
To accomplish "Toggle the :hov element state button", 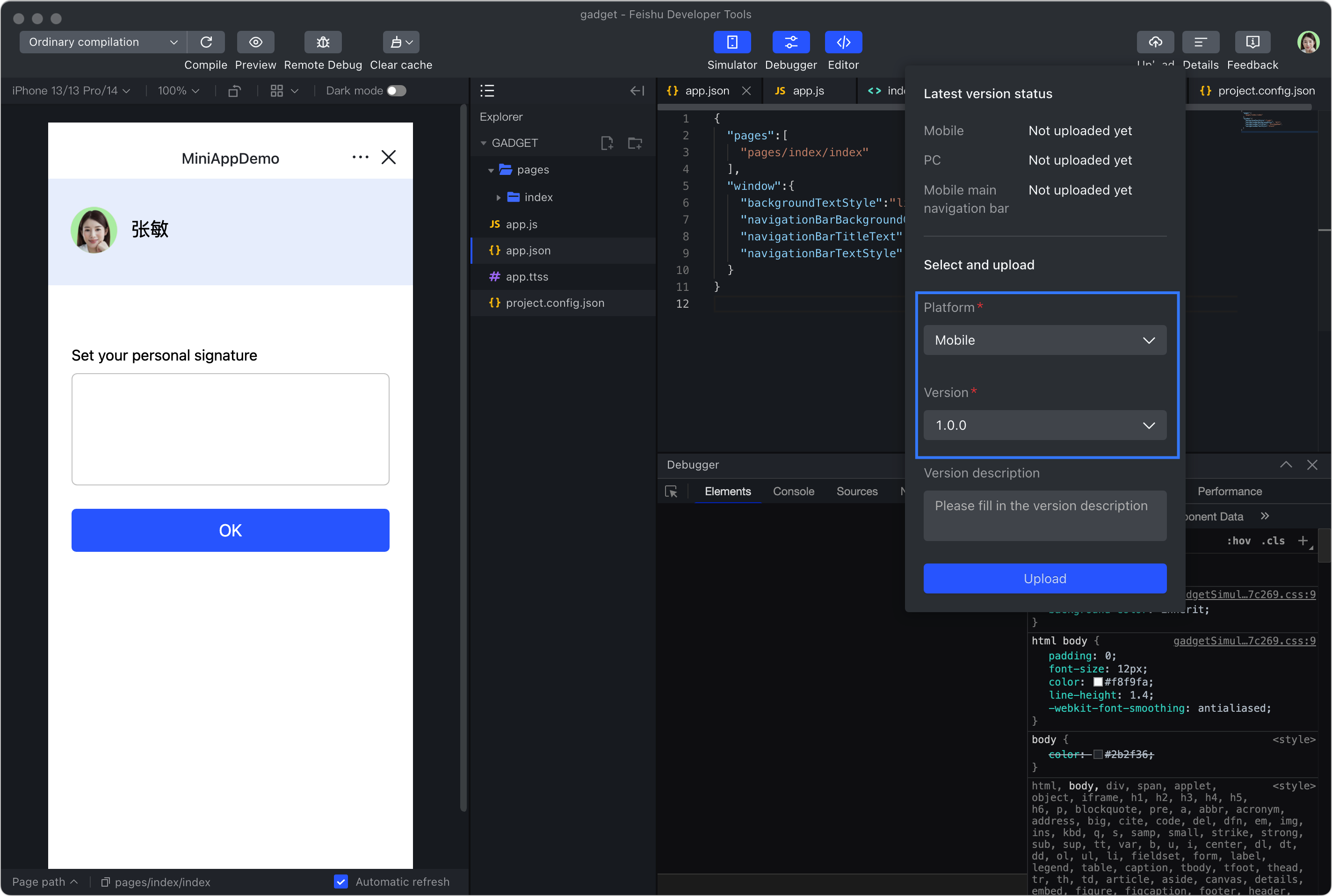I will tap(1238, 541).
